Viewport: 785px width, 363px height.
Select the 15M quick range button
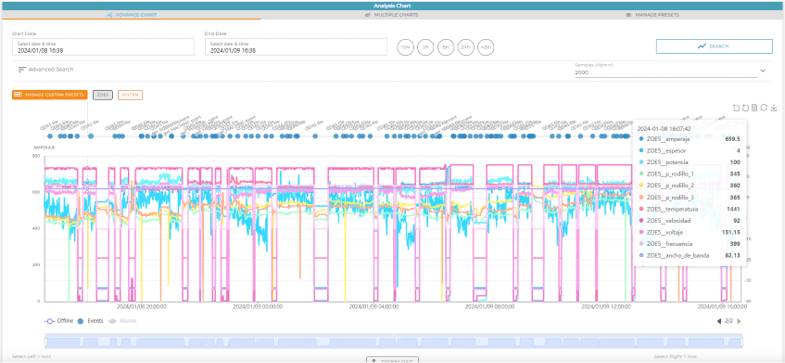pos(406,47)
